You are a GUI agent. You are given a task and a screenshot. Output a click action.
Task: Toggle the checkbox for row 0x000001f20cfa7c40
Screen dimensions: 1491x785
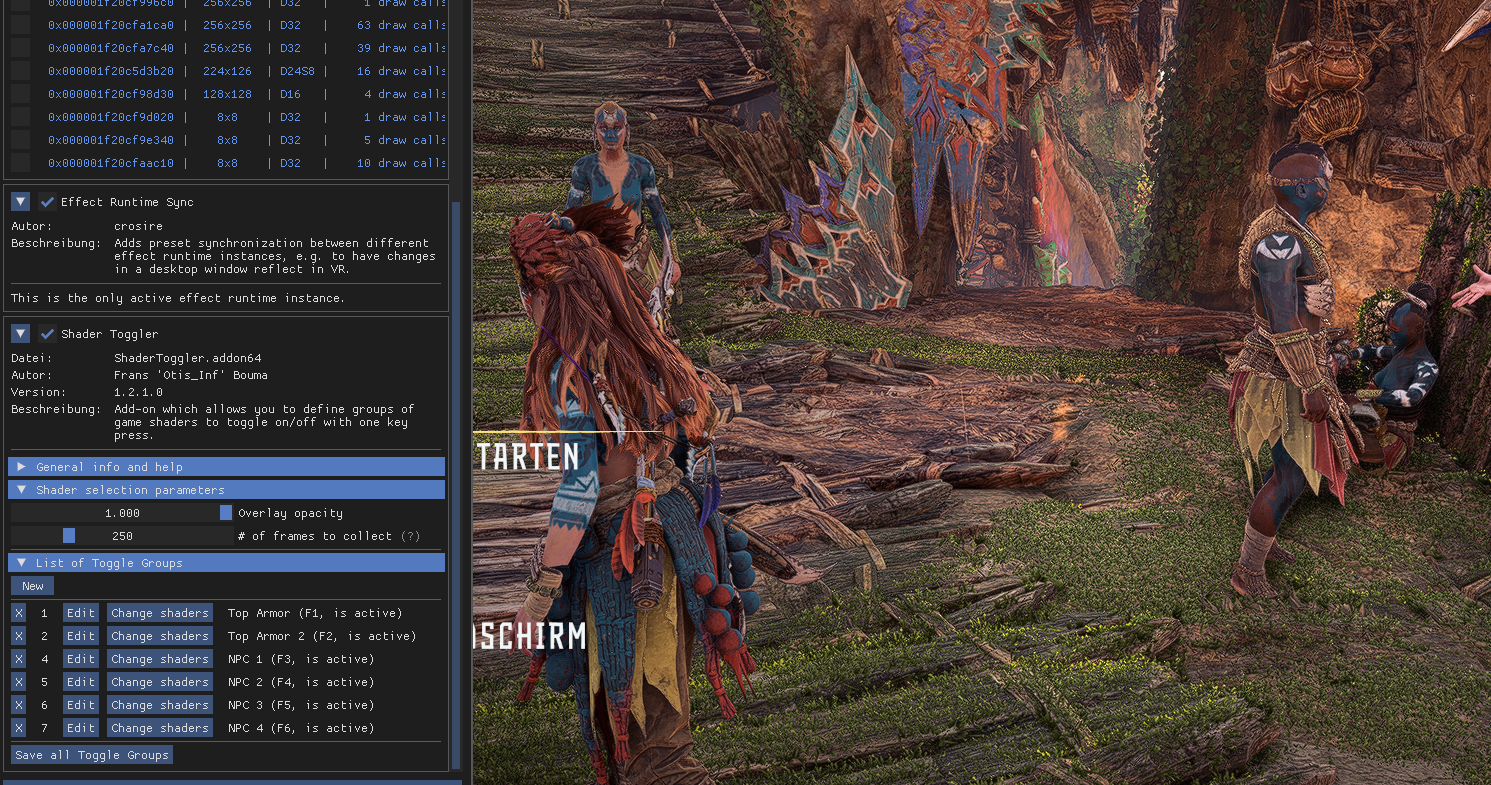tap(20, 48)
